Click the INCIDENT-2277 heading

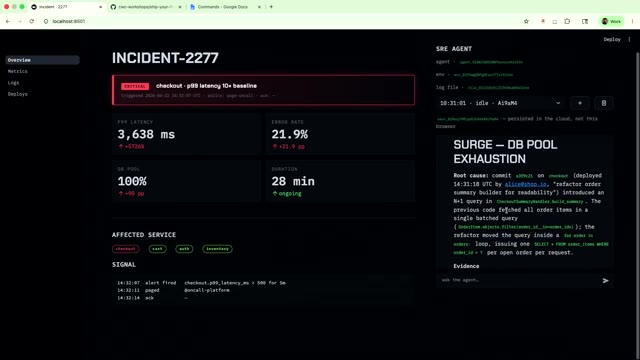point(165,58)
